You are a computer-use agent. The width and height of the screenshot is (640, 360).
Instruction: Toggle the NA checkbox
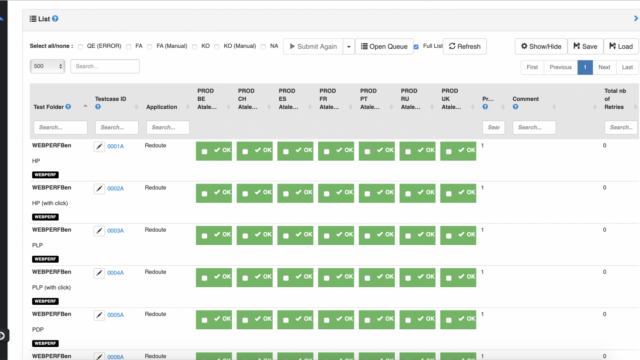[263, 47]
